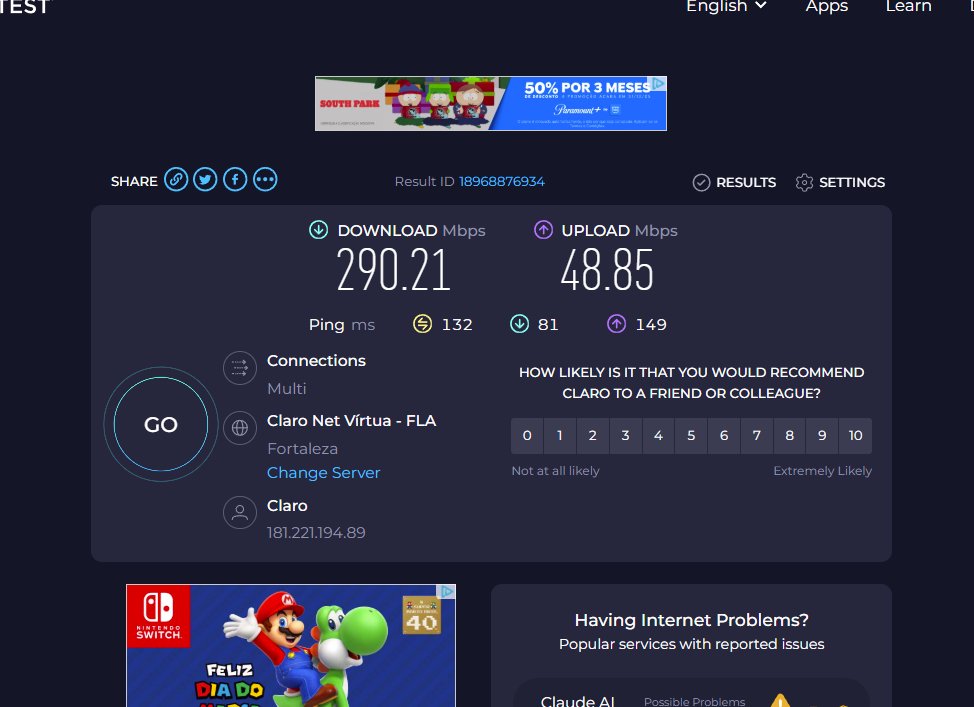The image size is (974, 707).
Task: Click the Connections multi icon
Action: [240, 368]
